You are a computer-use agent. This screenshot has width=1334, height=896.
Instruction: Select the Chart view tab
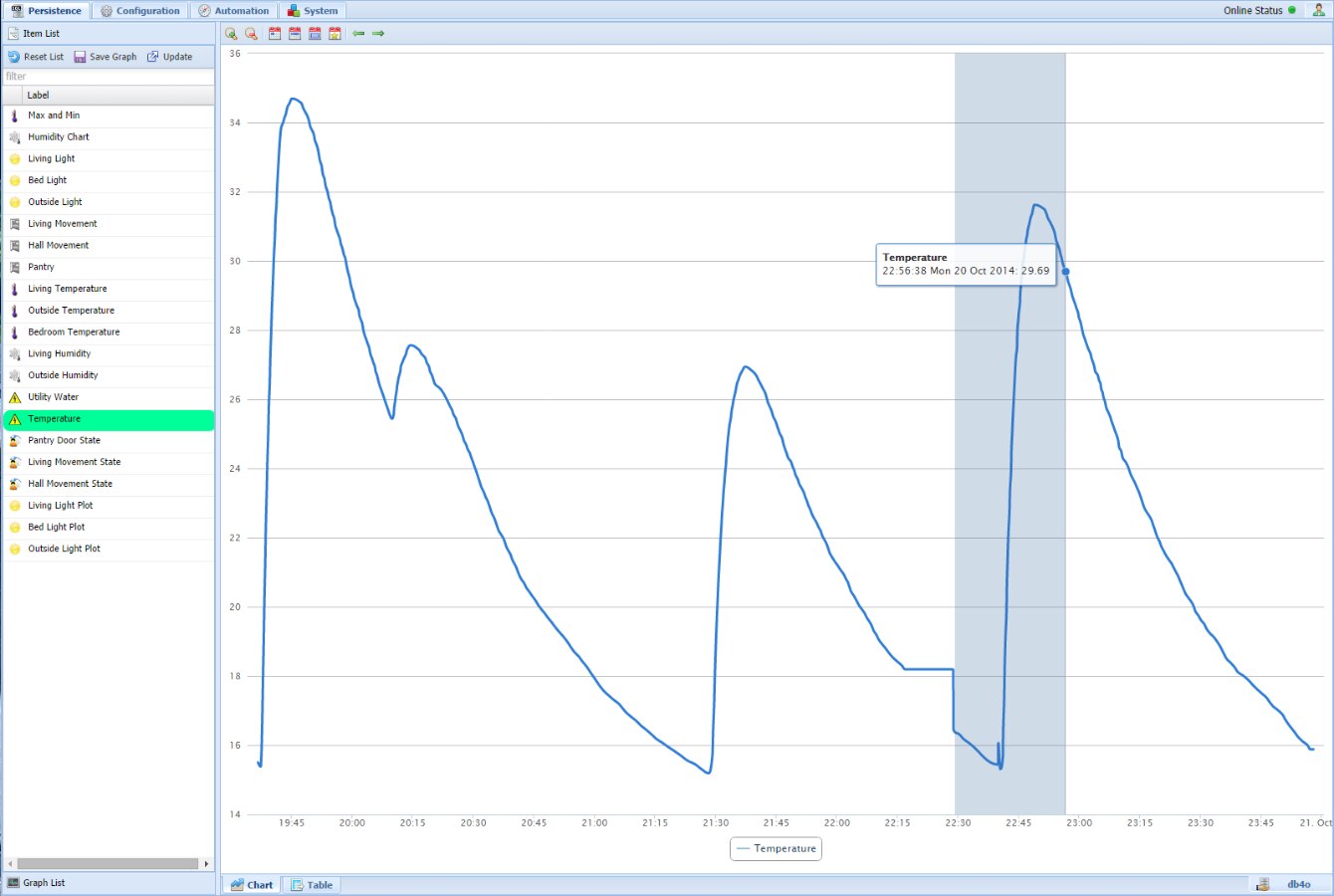(252, 885)
